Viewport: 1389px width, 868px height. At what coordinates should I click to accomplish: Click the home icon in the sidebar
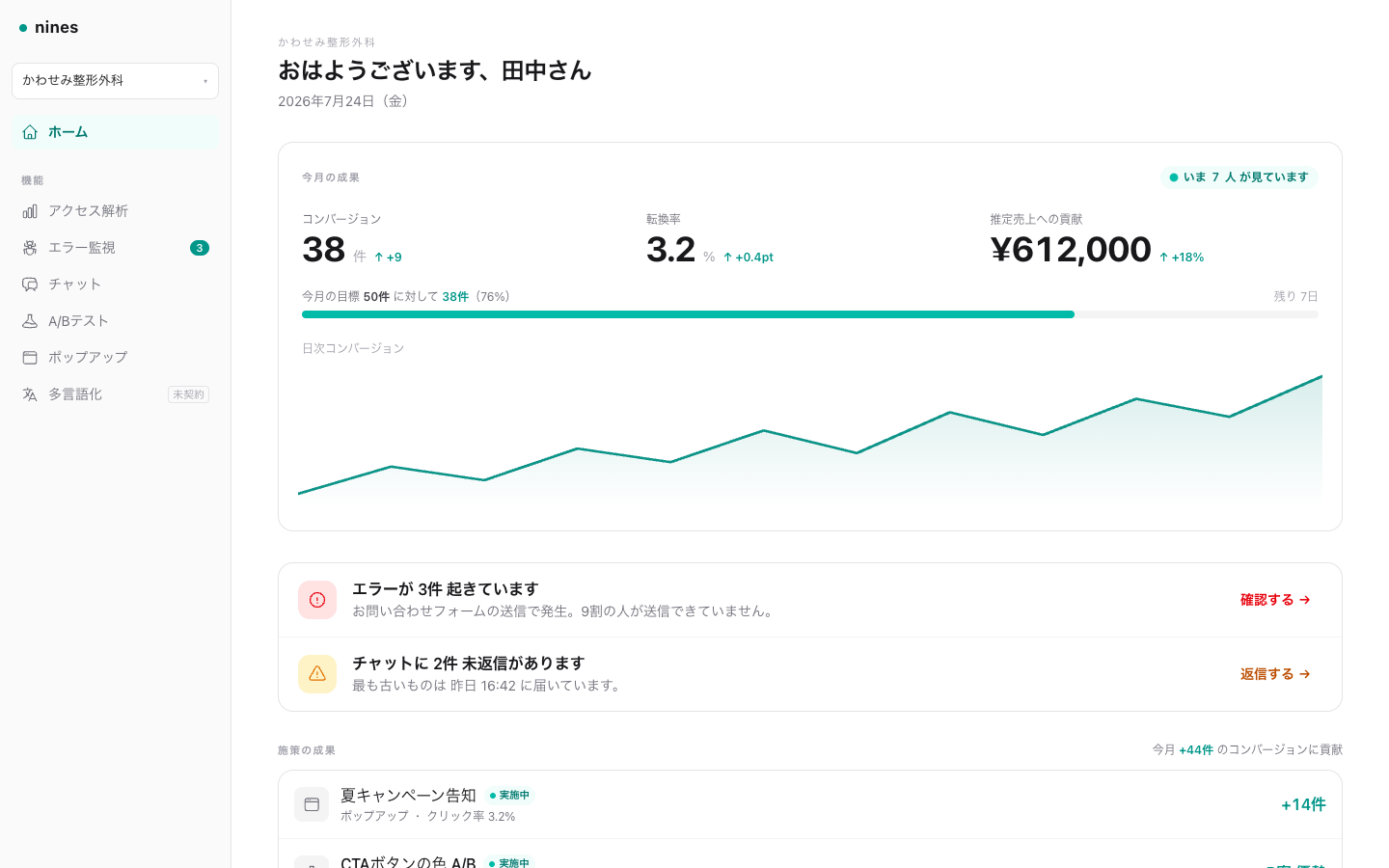point(30,132)
